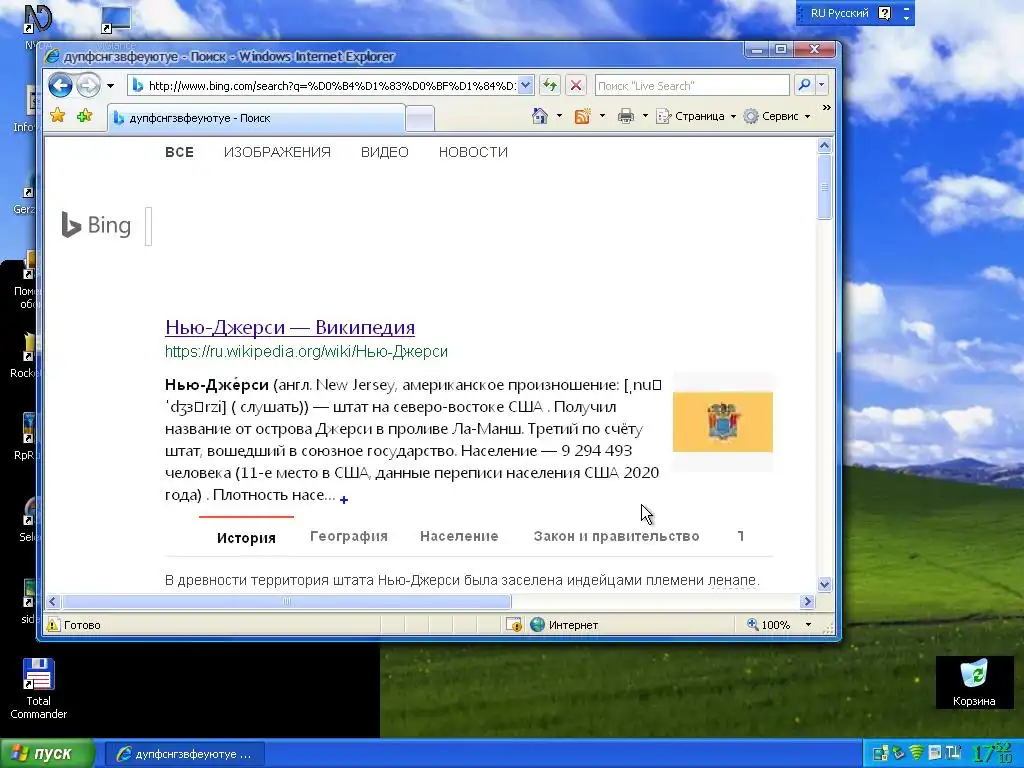Viewport: 1024px width, 768px height.
Task: Click the Bing logo
Action: (96, 225)
